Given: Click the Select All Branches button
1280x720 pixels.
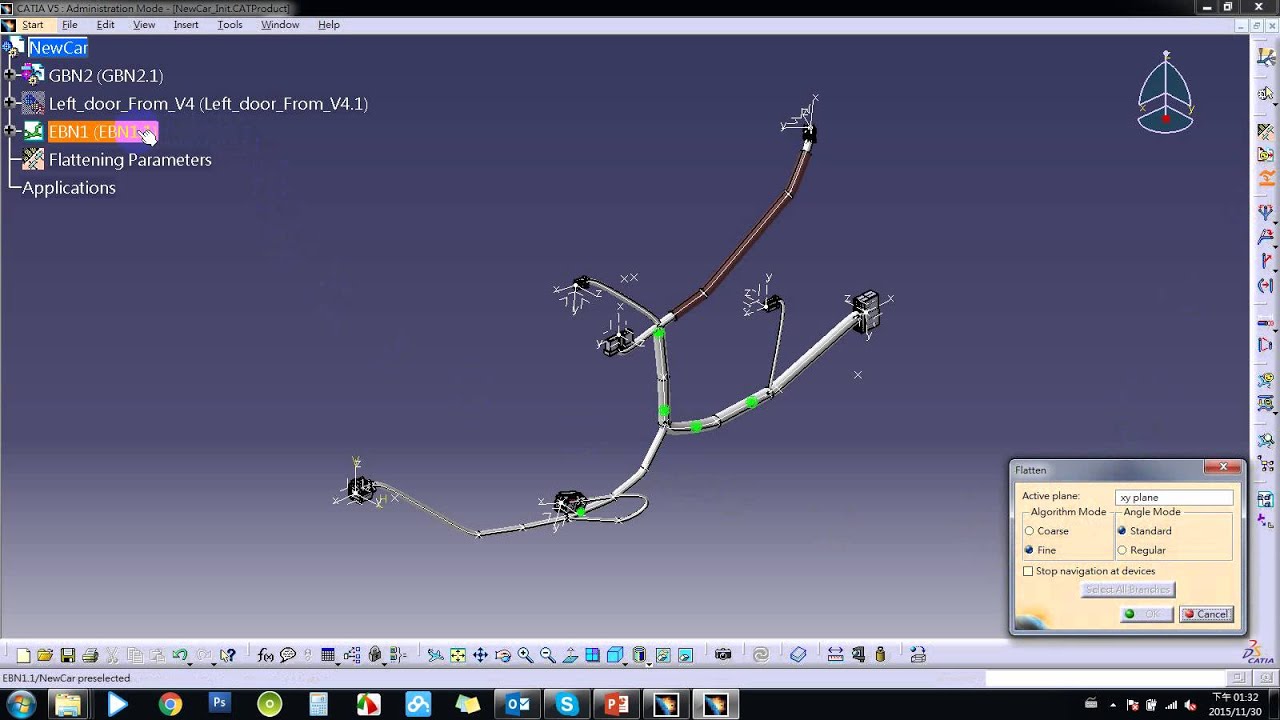Looking at the screenshot, I should (1128, 590).
